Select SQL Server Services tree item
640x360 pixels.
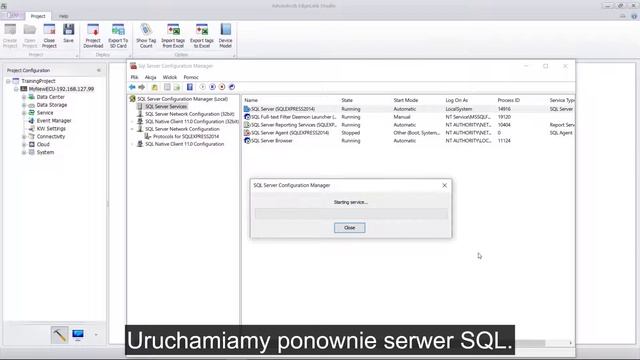(x=166, y=107)
